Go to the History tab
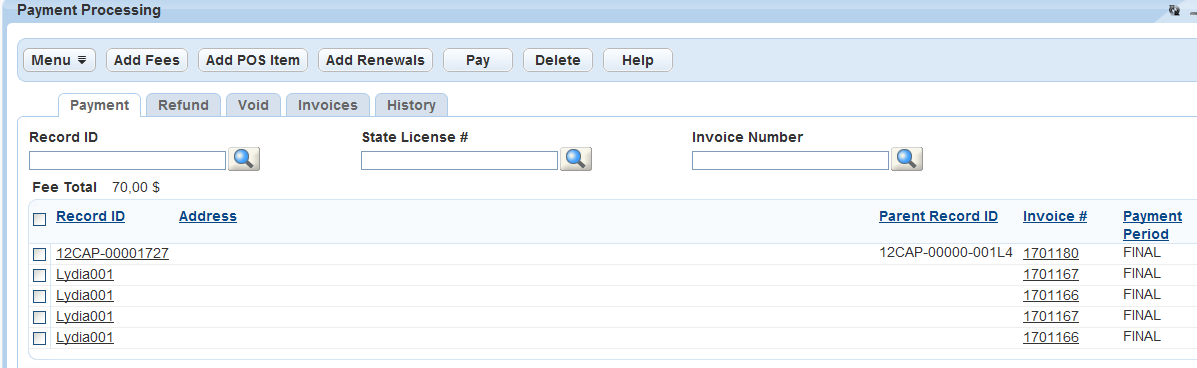This screenshot has width=1197, height=368. pos(411,105)
